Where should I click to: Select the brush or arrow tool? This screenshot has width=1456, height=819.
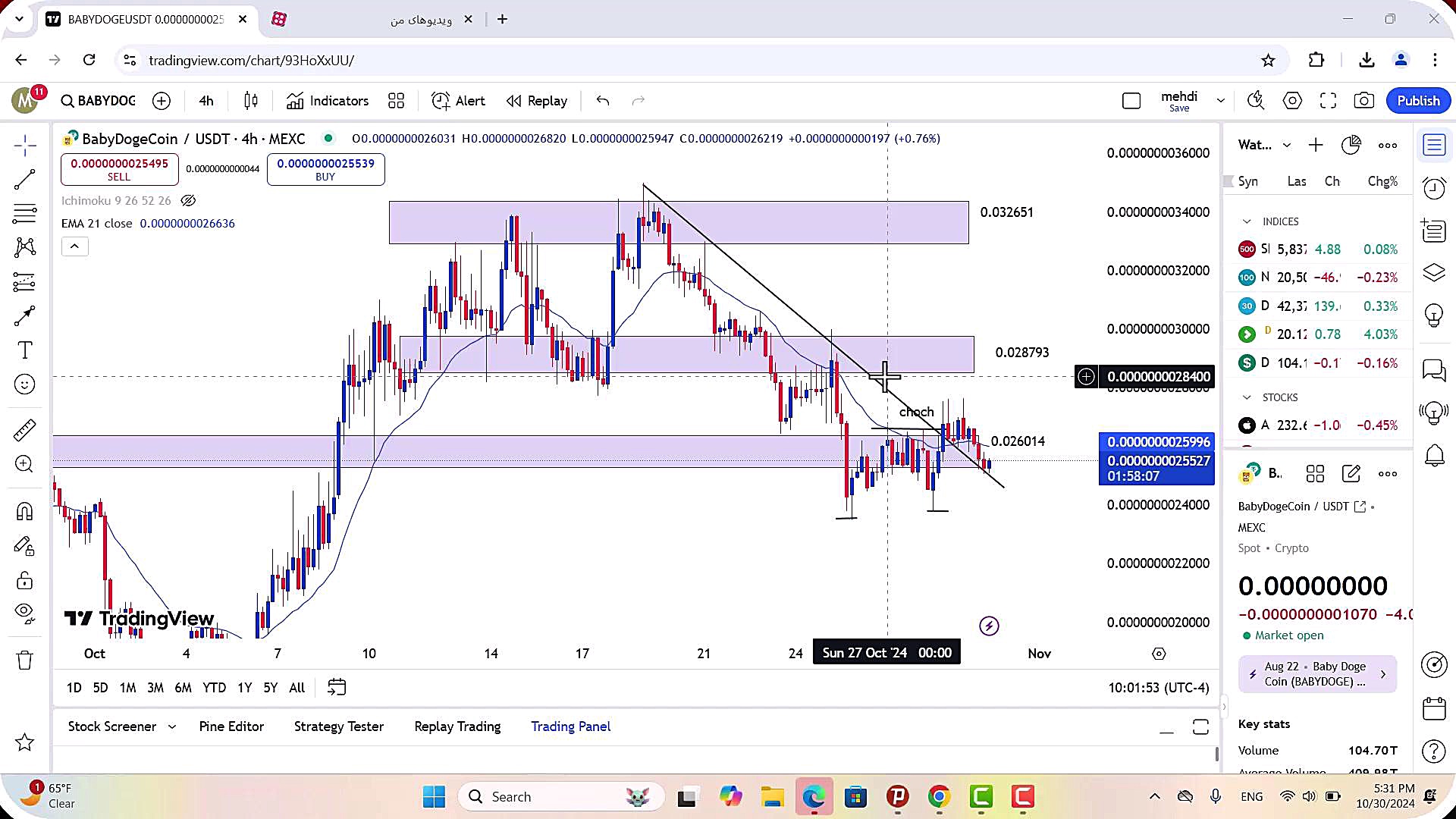click(24, 316)
